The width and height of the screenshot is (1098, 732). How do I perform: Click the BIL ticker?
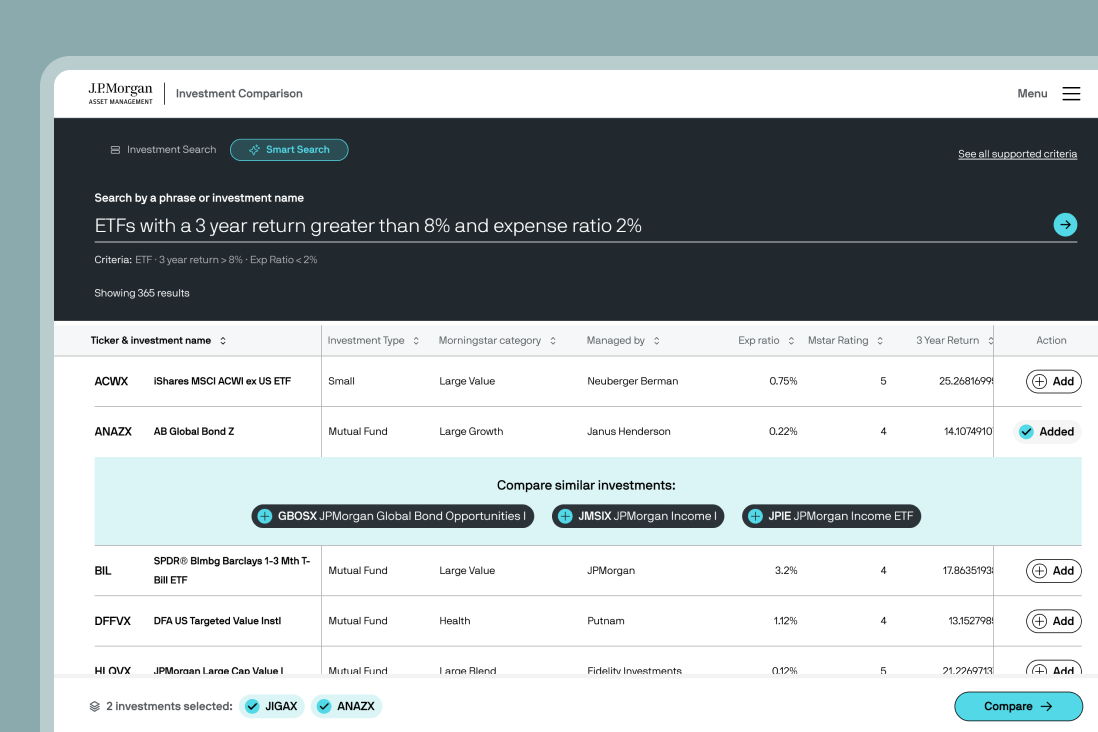[103, 571]
